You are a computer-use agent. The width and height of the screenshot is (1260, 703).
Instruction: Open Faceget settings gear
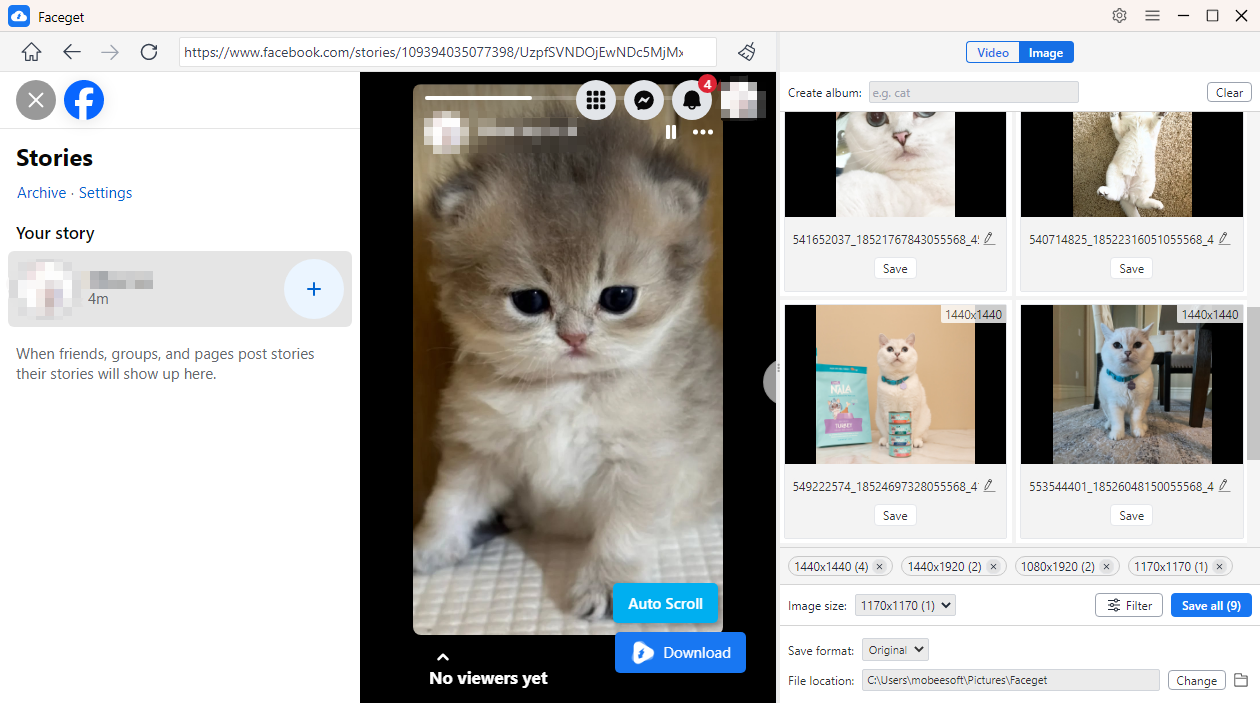point(1119,16)
